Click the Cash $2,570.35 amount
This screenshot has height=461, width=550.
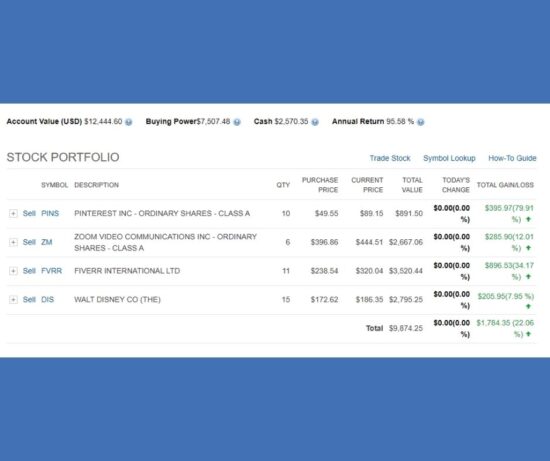coord(291,122)
